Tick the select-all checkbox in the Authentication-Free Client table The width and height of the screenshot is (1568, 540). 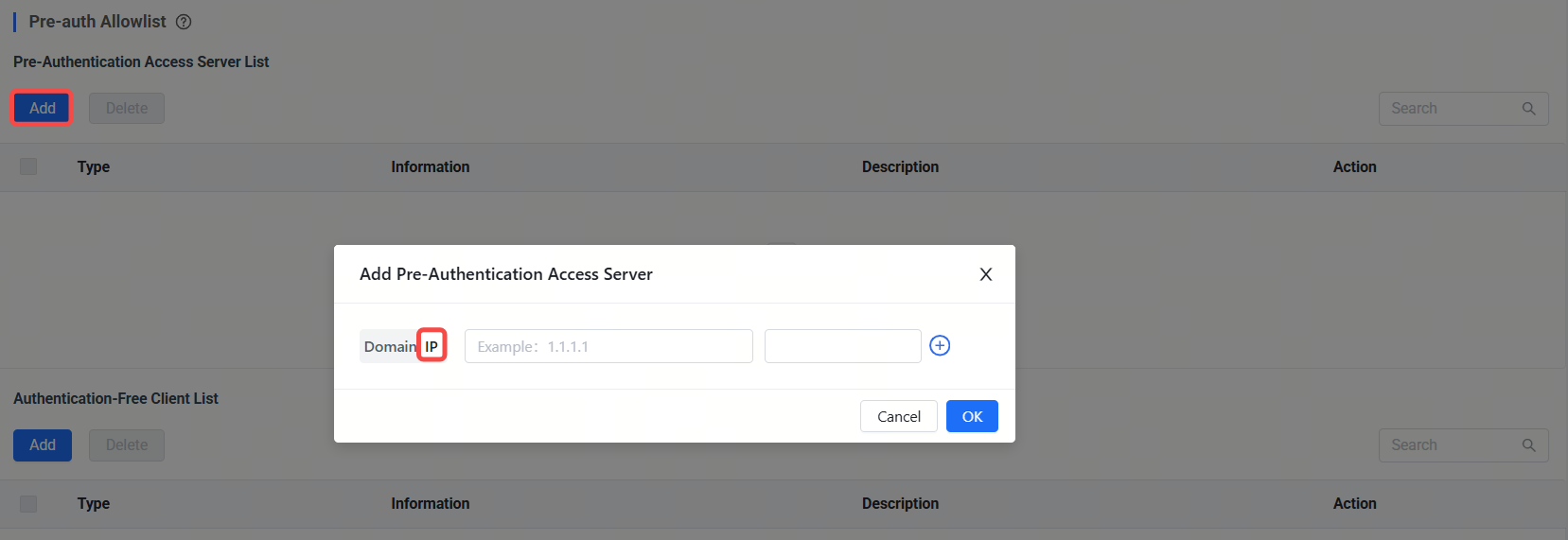click(28, 503)
